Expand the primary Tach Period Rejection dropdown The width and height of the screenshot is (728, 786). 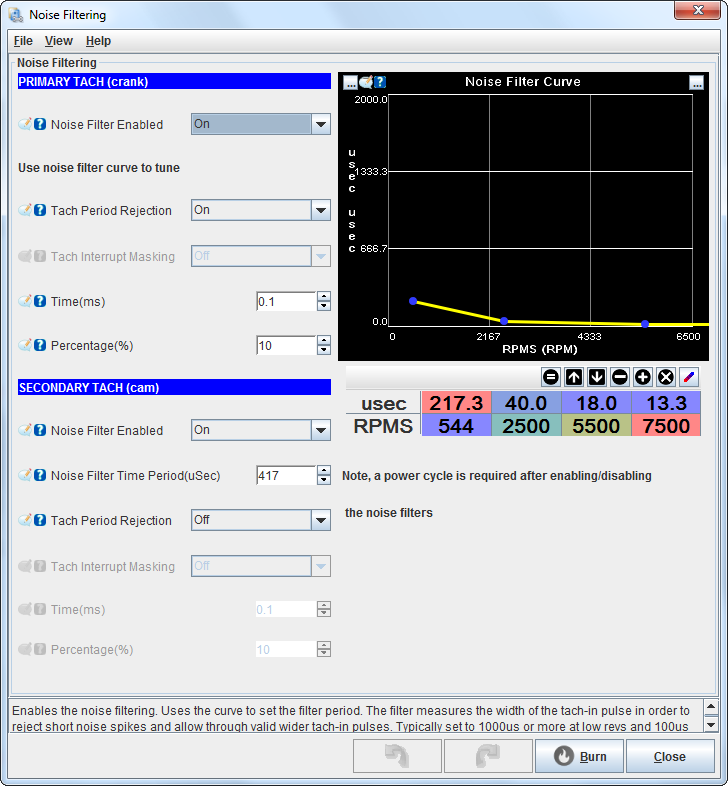coord(320,211)
